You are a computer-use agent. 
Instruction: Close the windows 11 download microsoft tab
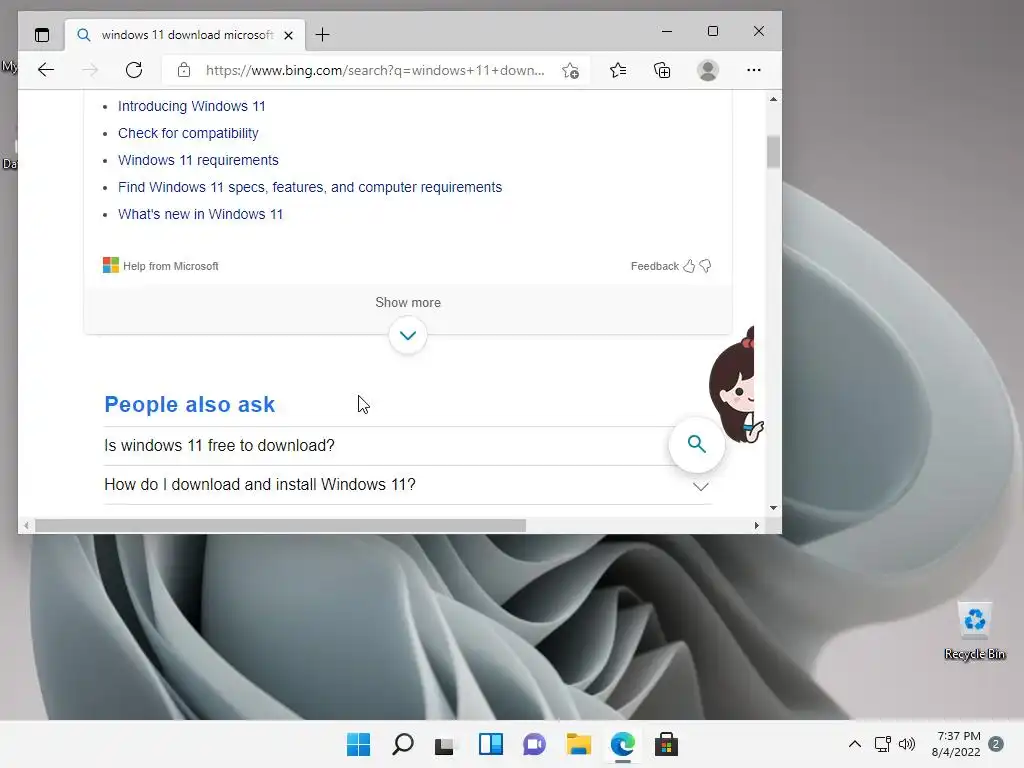click(x=288, y=35)
